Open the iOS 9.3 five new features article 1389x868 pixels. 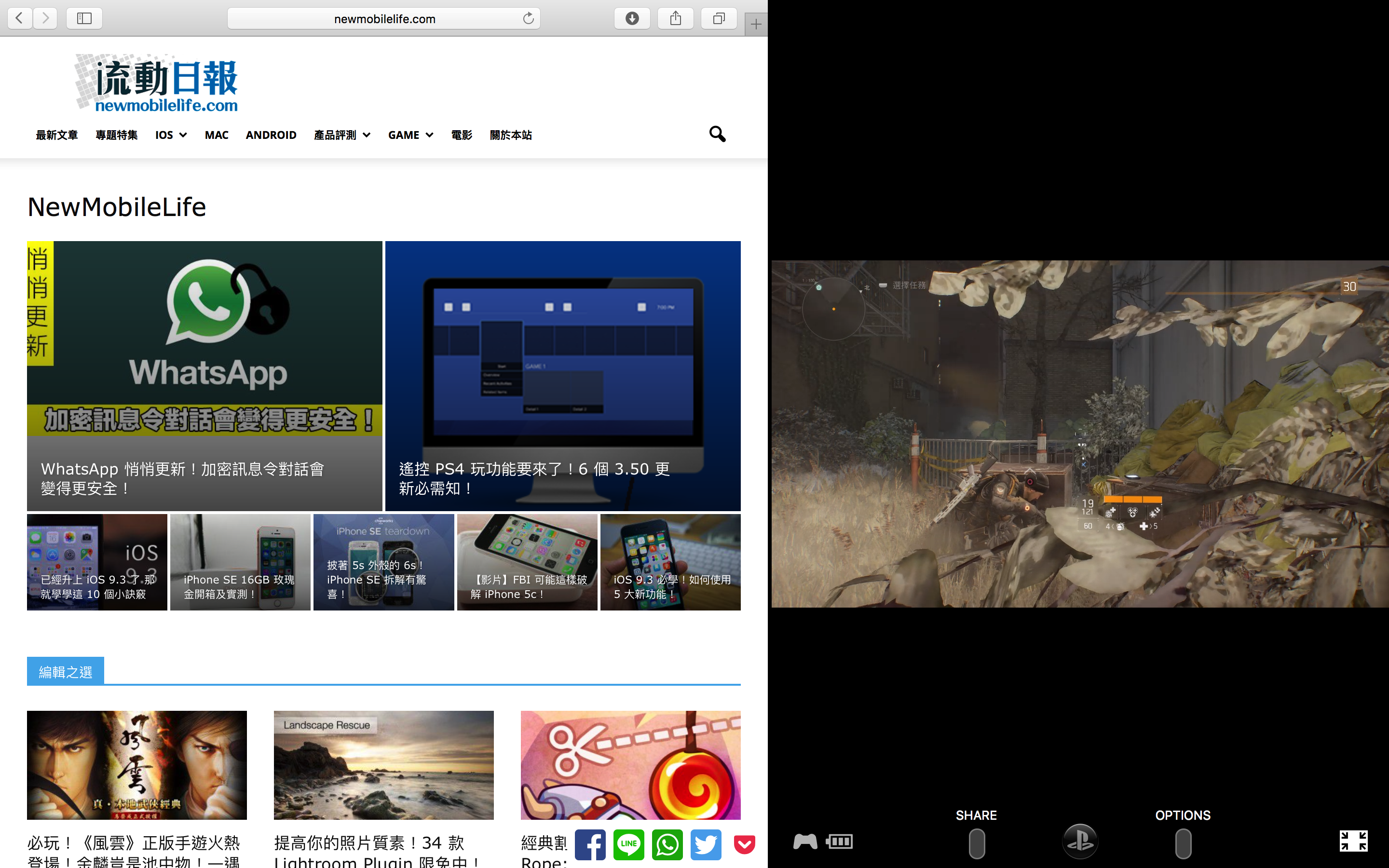point(670,562)
